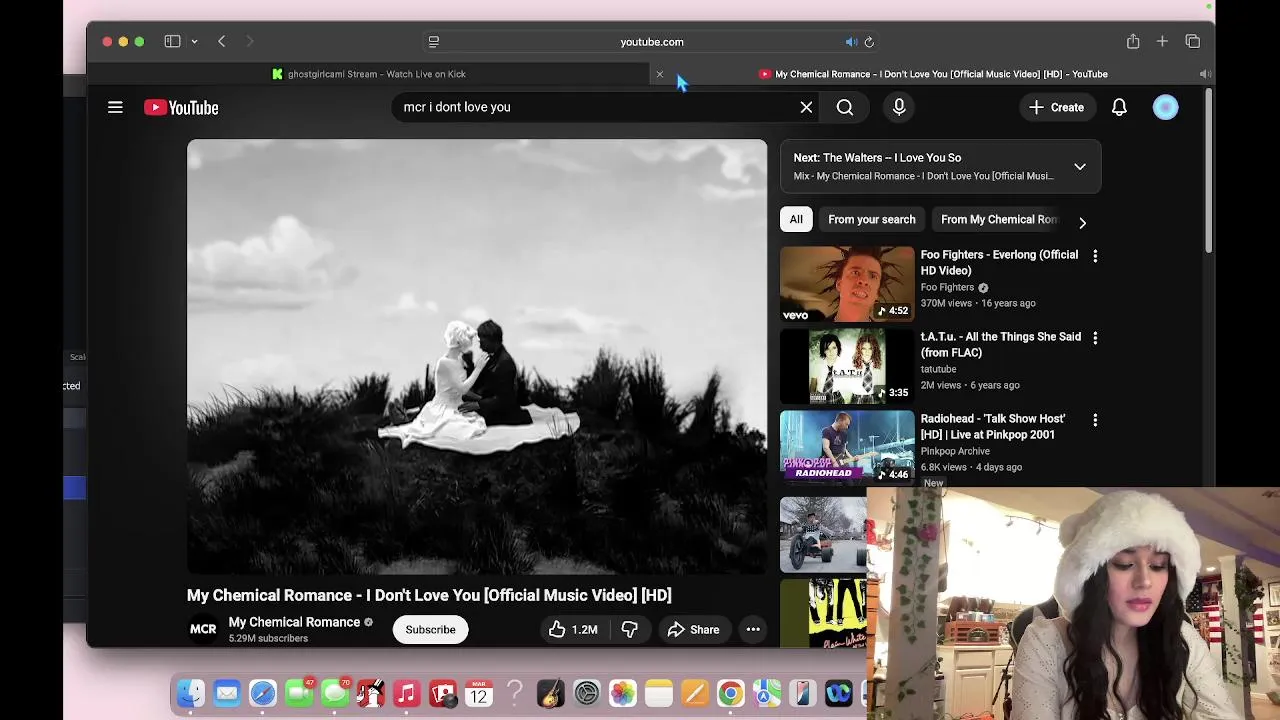Viewport: 1280px width, 720px height.
Task: Open more actions menu under the video
Action: (x=753, y=629)
